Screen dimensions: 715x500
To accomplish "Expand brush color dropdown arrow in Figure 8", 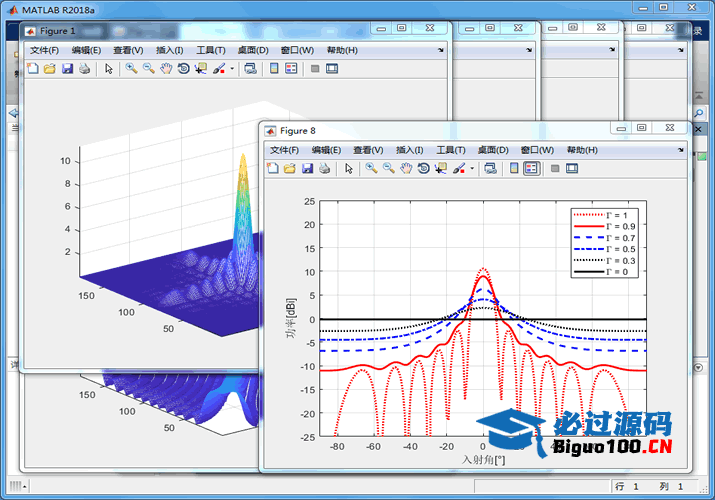I will (473, 169).
